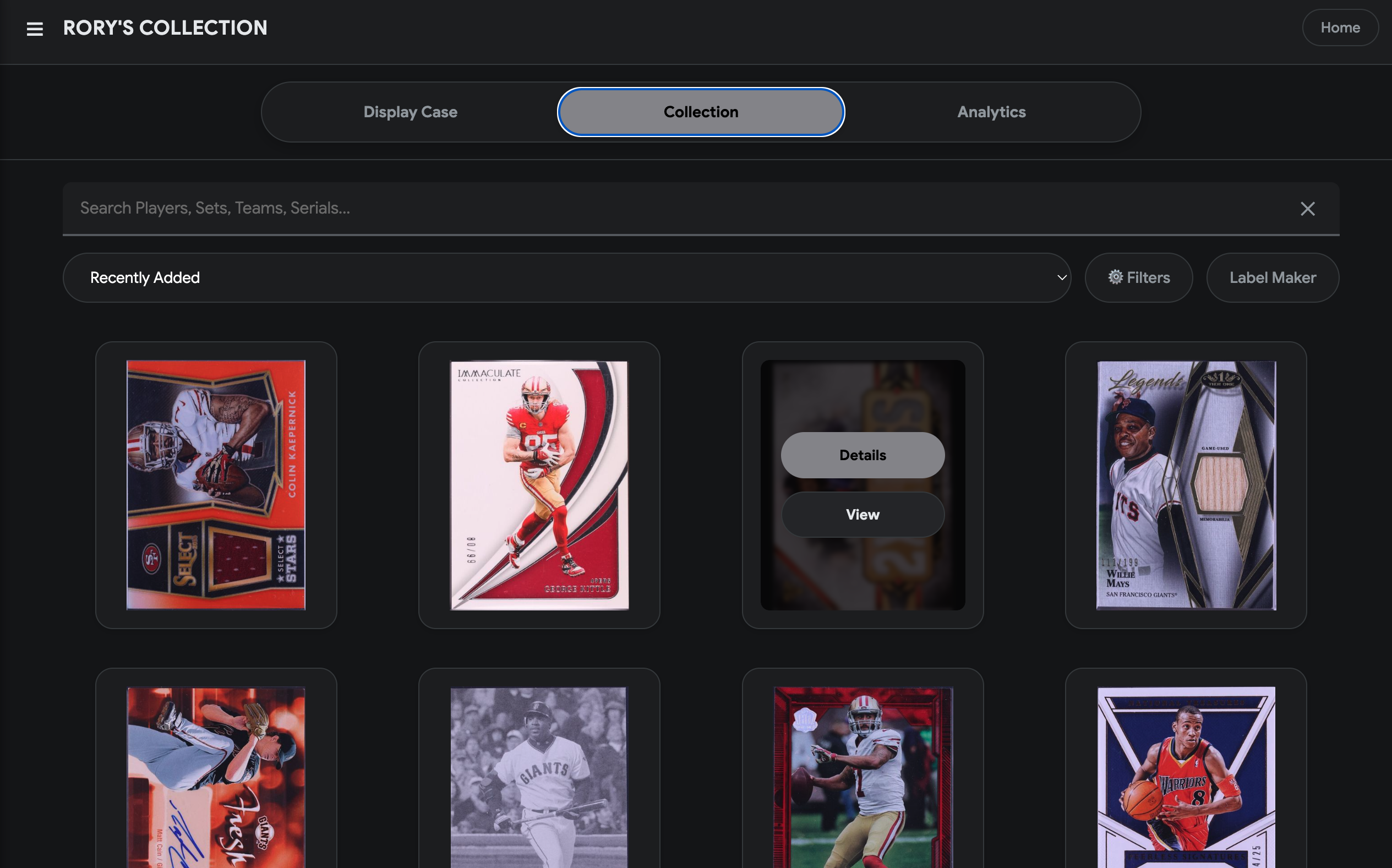Open the hamburger menu icon
1392x868 pixels.
click(x=35, y=29)
